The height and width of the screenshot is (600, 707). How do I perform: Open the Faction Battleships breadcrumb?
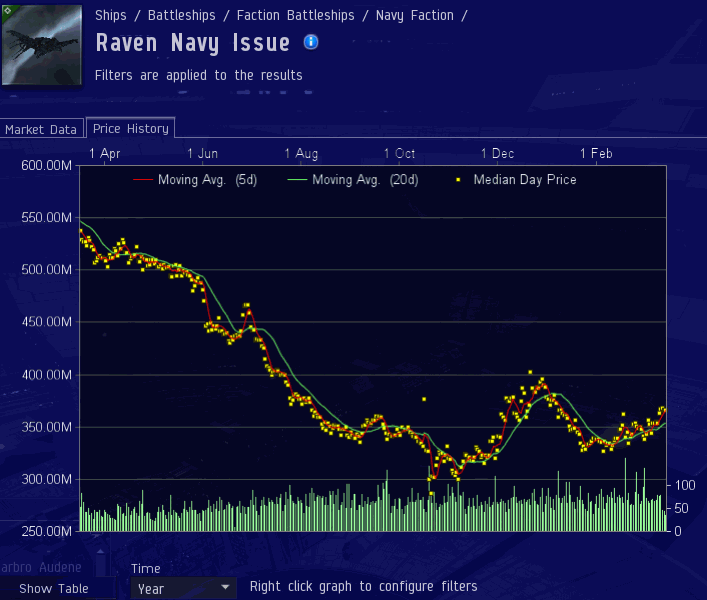[x=295, y=15]
